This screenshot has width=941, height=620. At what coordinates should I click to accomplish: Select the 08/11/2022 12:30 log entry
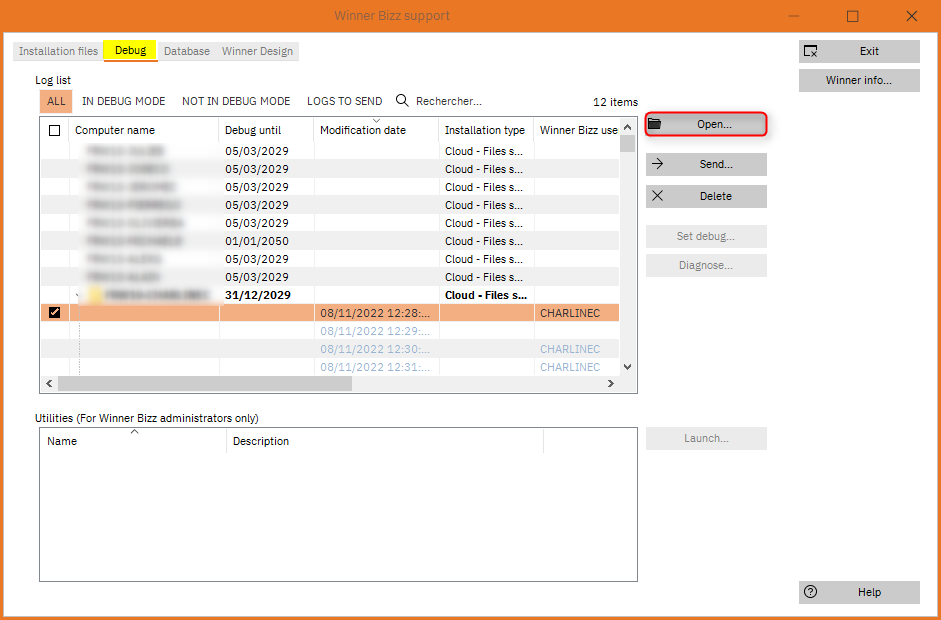[330, 349]
